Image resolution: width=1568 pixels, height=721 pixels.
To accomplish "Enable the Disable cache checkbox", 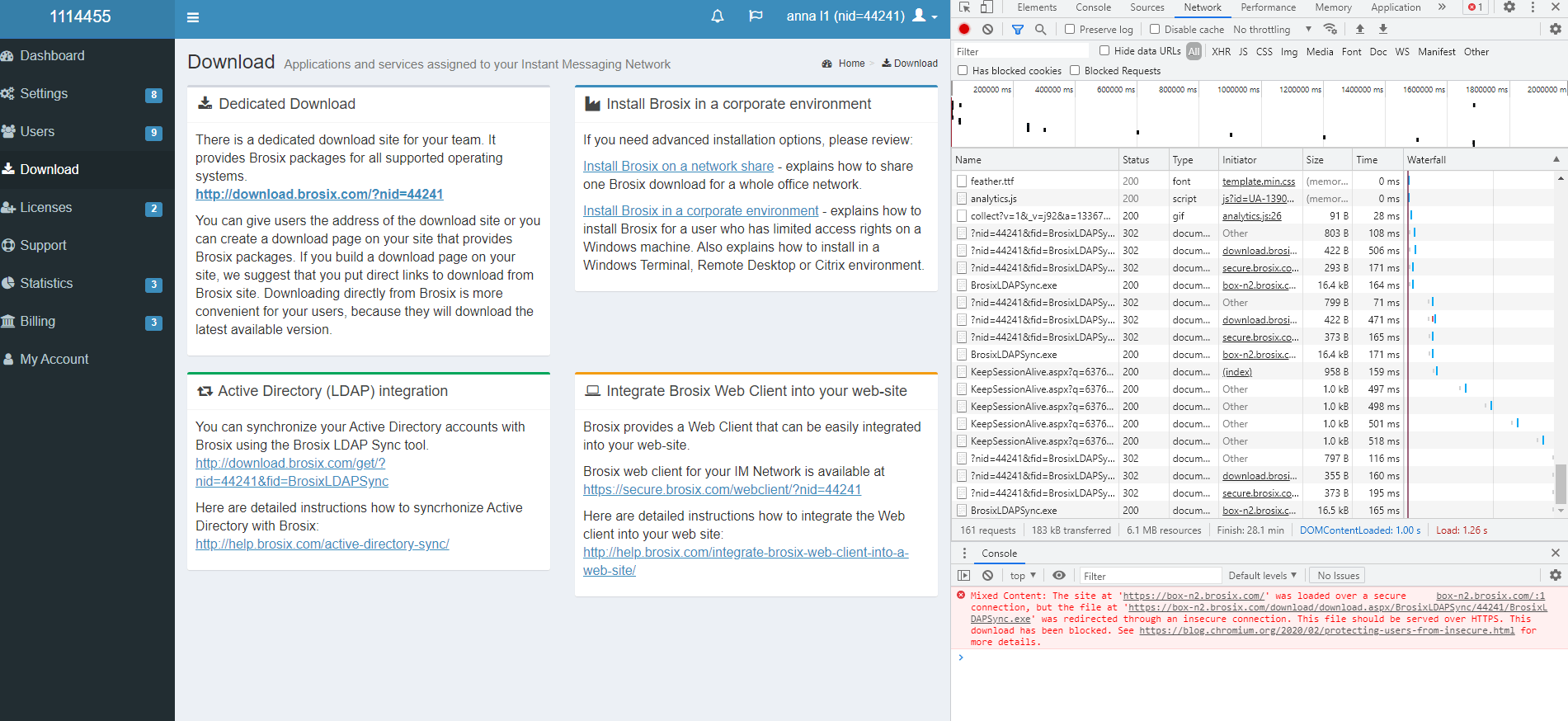I will pos(1155,29).
